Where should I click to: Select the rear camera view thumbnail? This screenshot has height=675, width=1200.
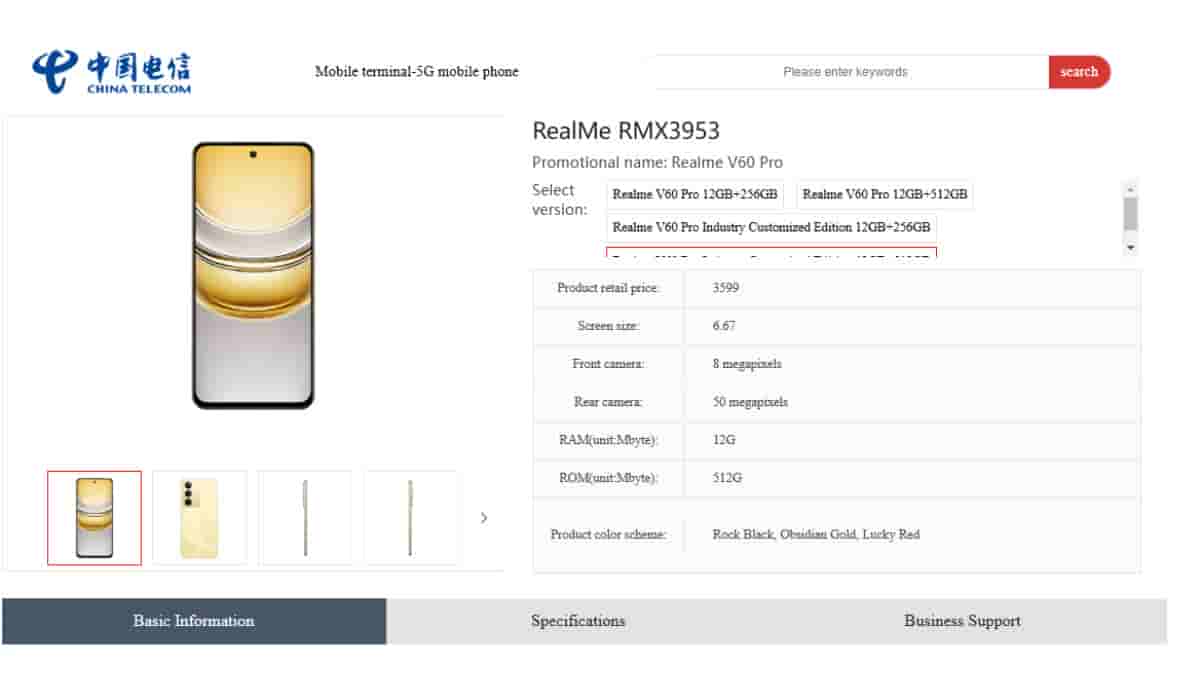click(x=199, y=518)
